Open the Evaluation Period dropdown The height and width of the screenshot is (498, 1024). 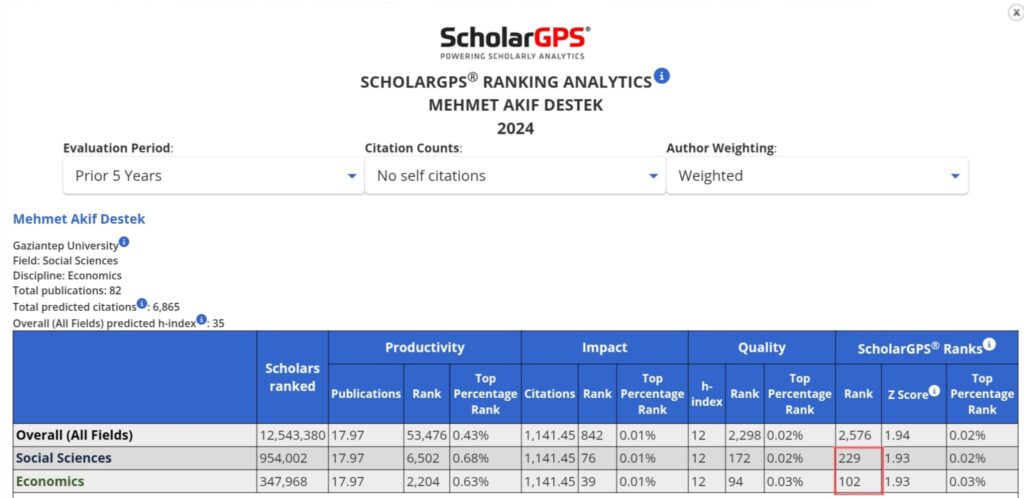pos(212,175)
